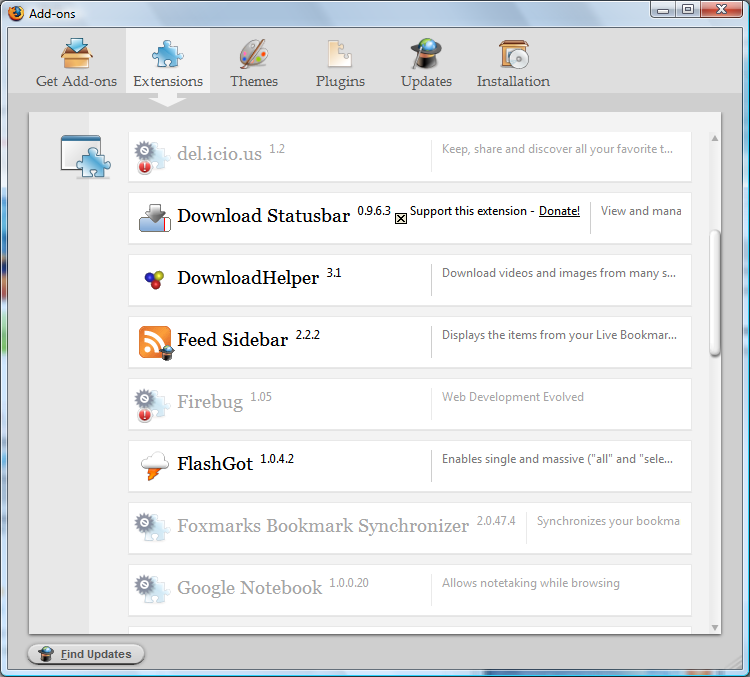
Task: Click the Donate! link
Action: click(559, 211)
